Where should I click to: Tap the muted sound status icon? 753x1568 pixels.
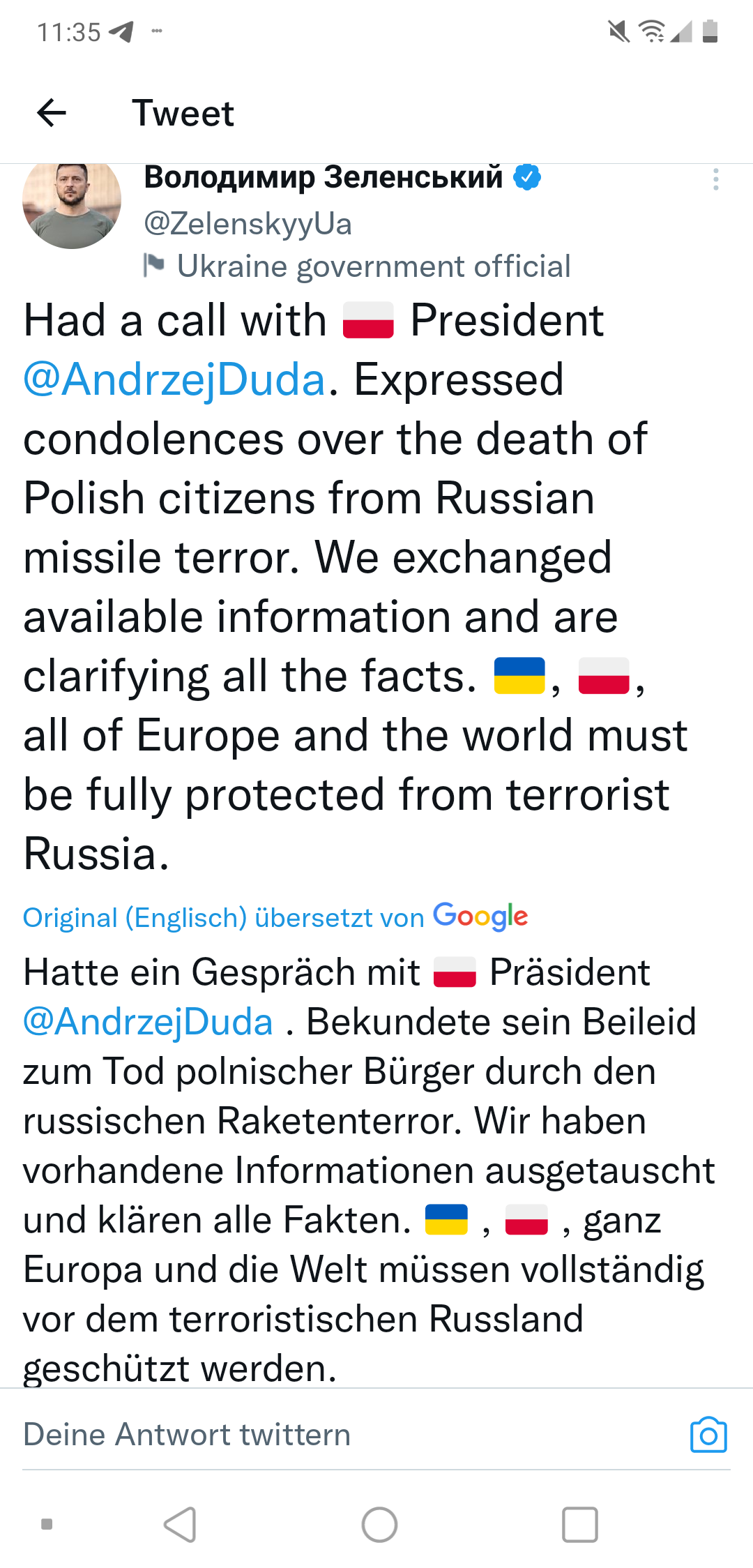tap(618, 31)
